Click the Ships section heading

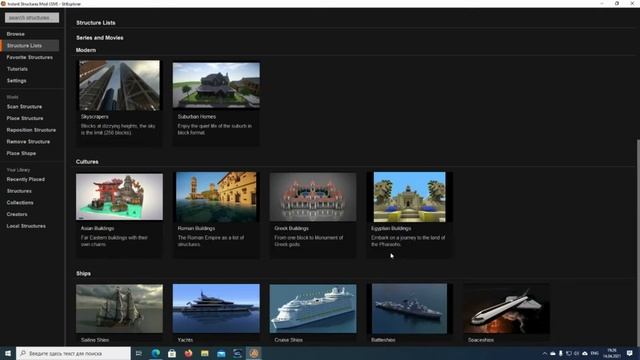[x=83, y=273]
